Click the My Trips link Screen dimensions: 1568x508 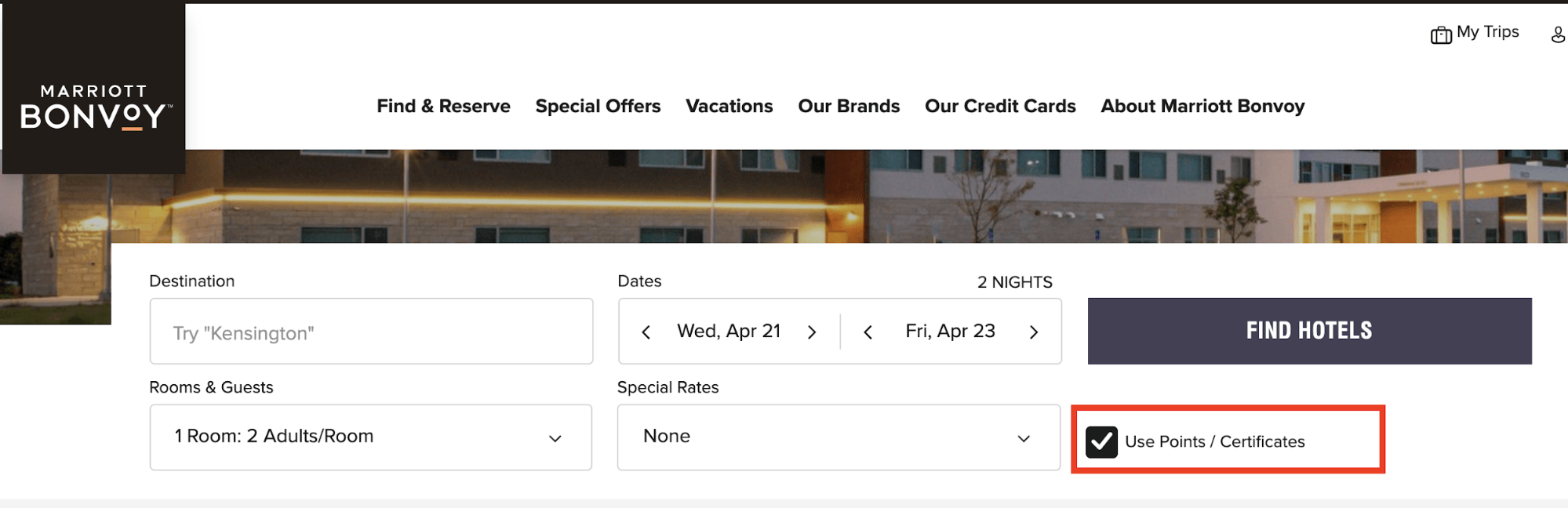point(1487,32)
